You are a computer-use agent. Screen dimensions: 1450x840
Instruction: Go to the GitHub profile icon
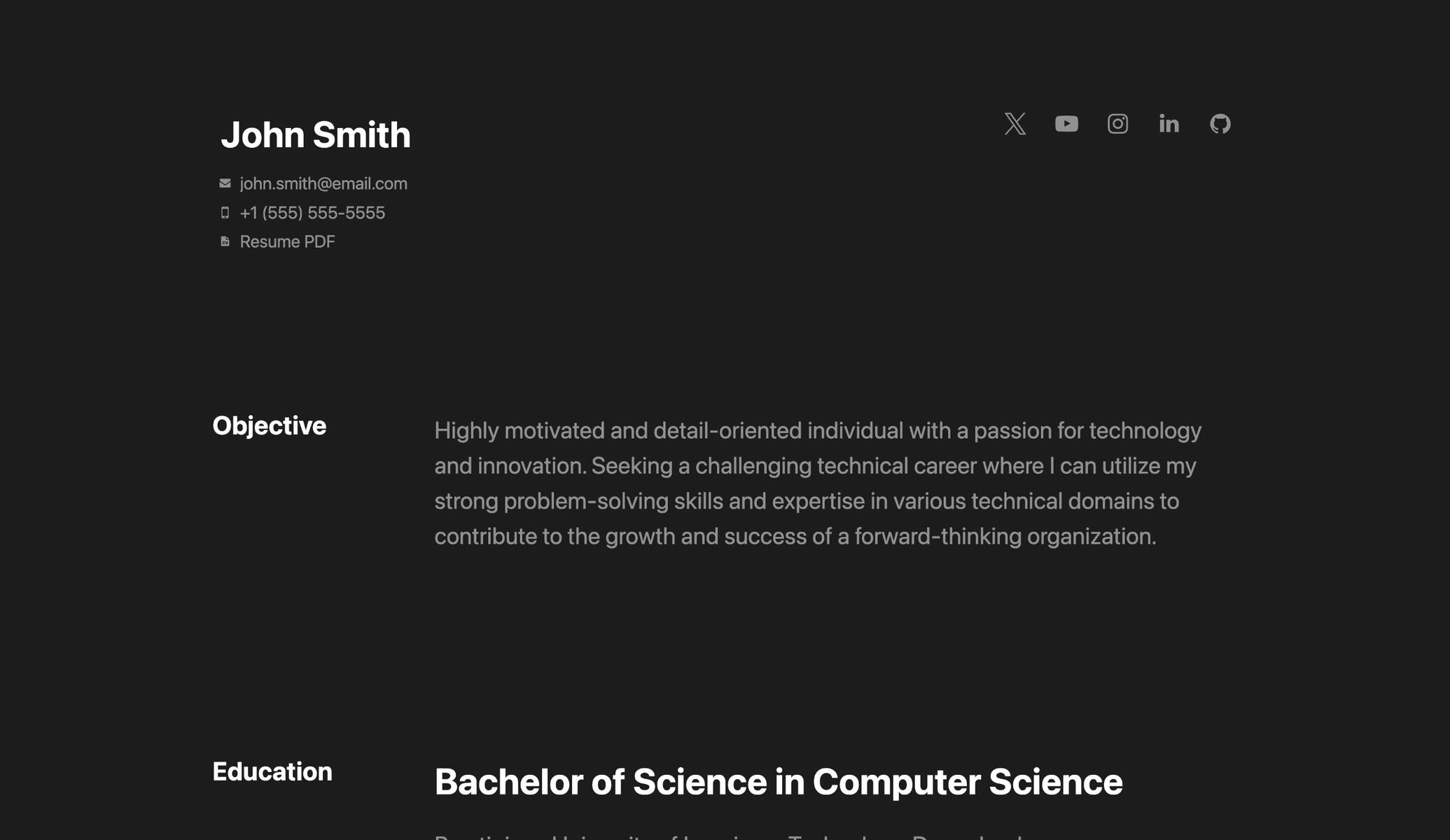click(x=1220, y=124)
